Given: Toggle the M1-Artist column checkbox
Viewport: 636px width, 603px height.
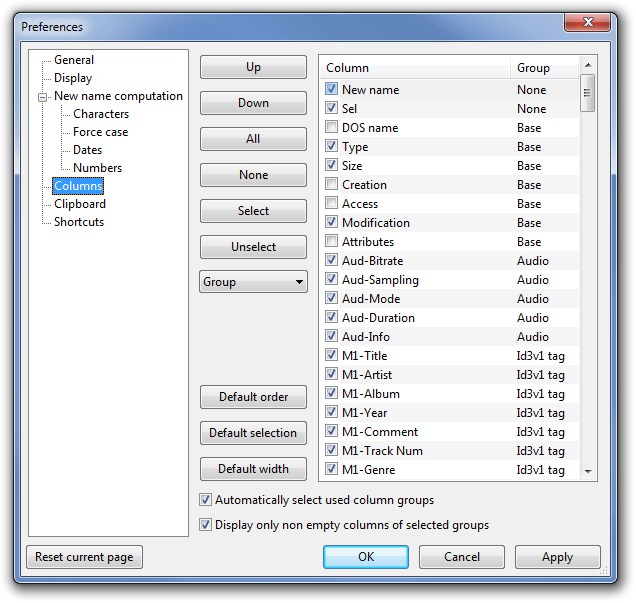Looking at the screenshot, I should click(331, 374).
